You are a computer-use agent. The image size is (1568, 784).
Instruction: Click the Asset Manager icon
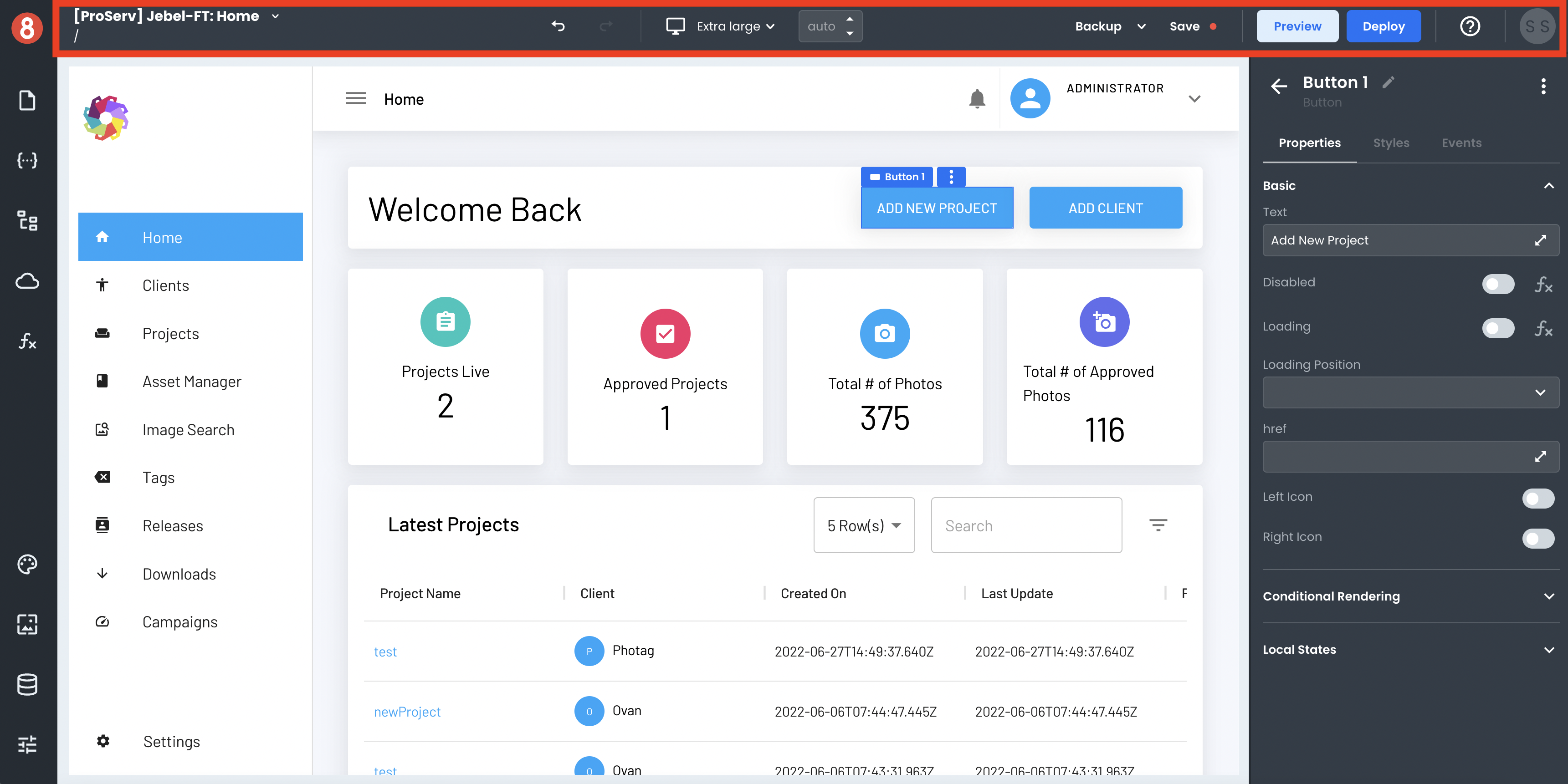(102, 381)
